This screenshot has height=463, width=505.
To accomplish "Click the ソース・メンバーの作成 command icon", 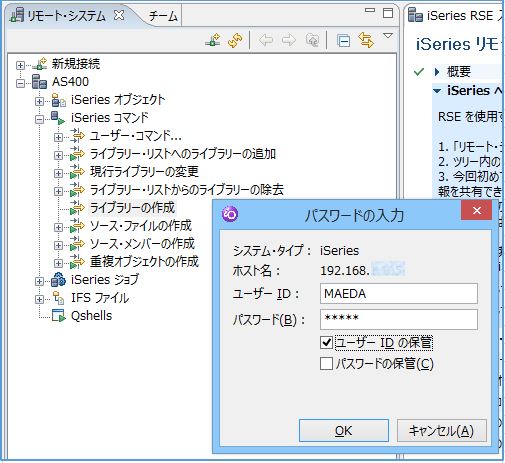I will [77, 244].
